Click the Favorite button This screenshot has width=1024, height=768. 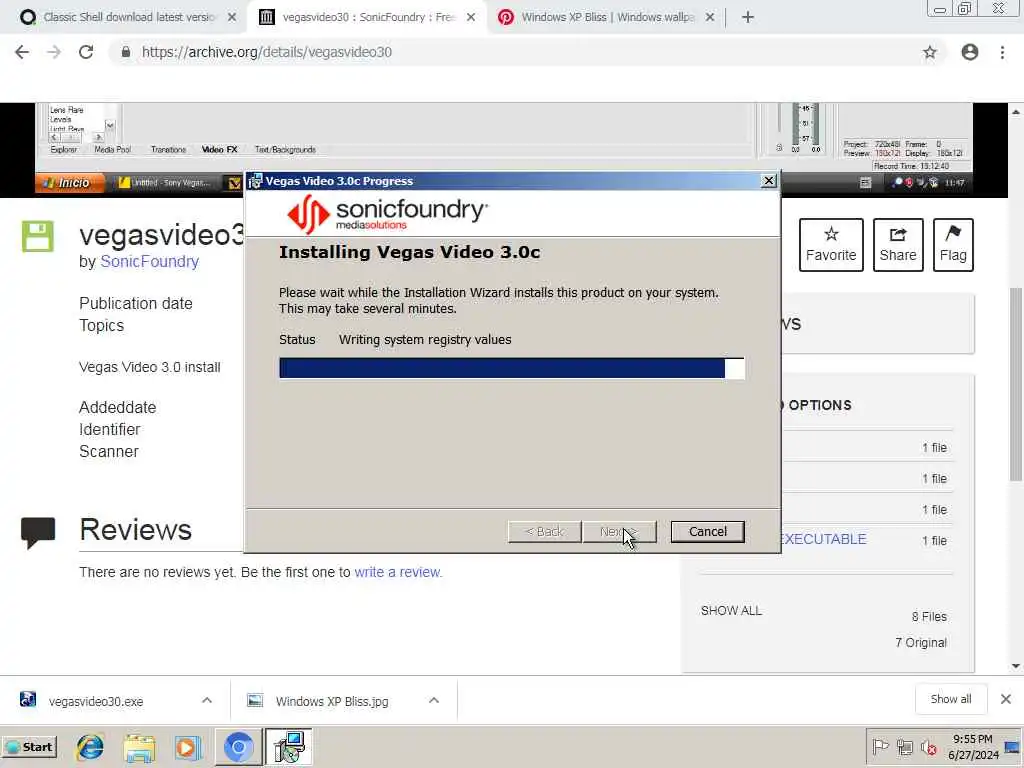click(831, 245)
